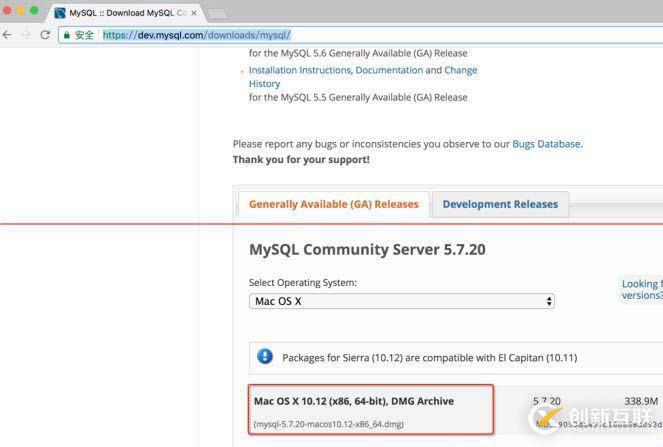Click the green secure lock icon
The width and height of the screenshot is (663, 447).
(66, 35)
